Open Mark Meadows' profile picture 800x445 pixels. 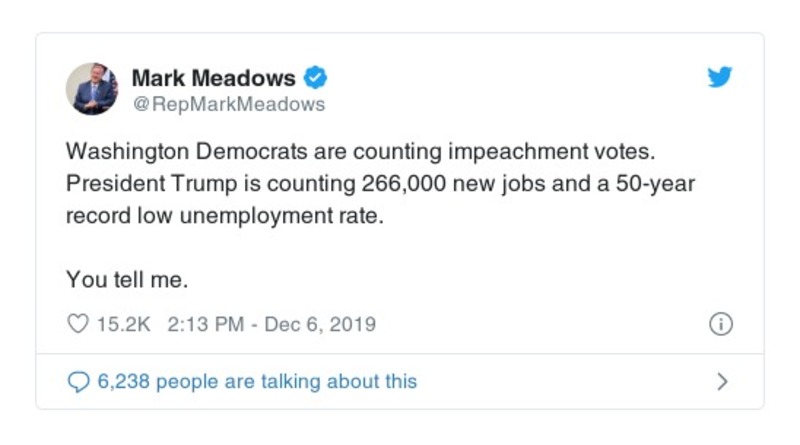(93, 90)
